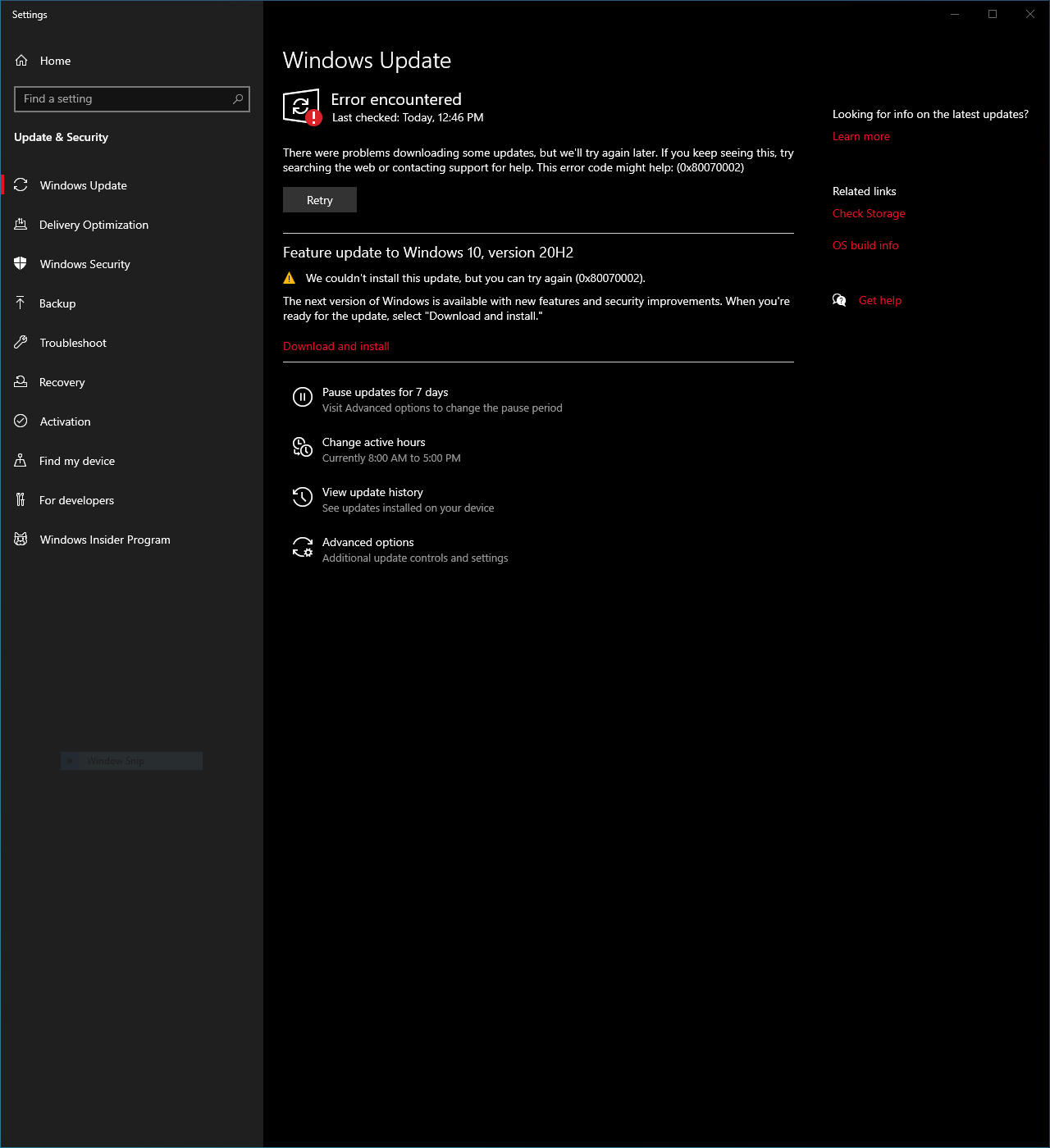Click the update error status icon
This screenshot has width=1050, height=1148.
click(x=302, y=107)
